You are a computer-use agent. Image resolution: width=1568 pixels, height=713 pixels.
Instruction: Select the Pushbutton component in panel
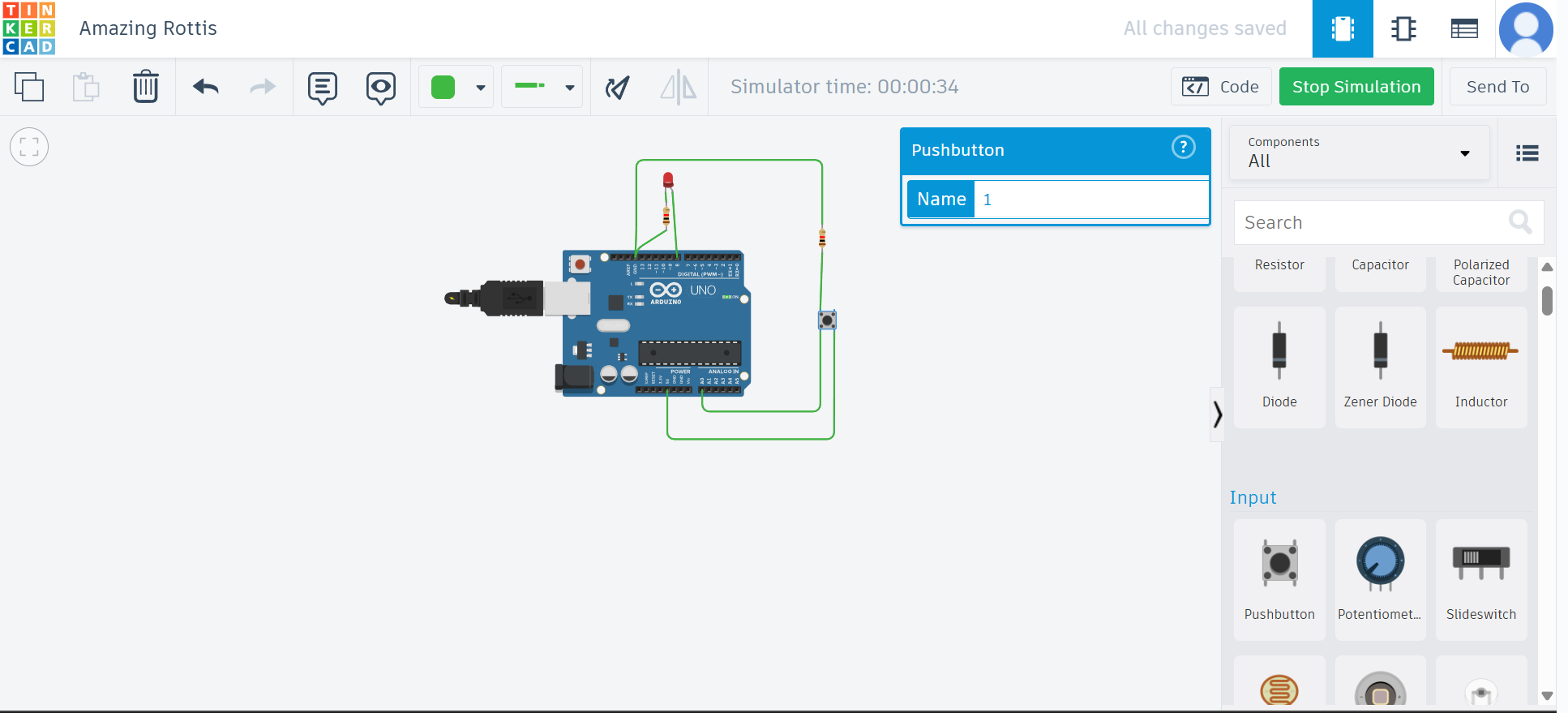pyautogui.click(x=1279, y=579)
